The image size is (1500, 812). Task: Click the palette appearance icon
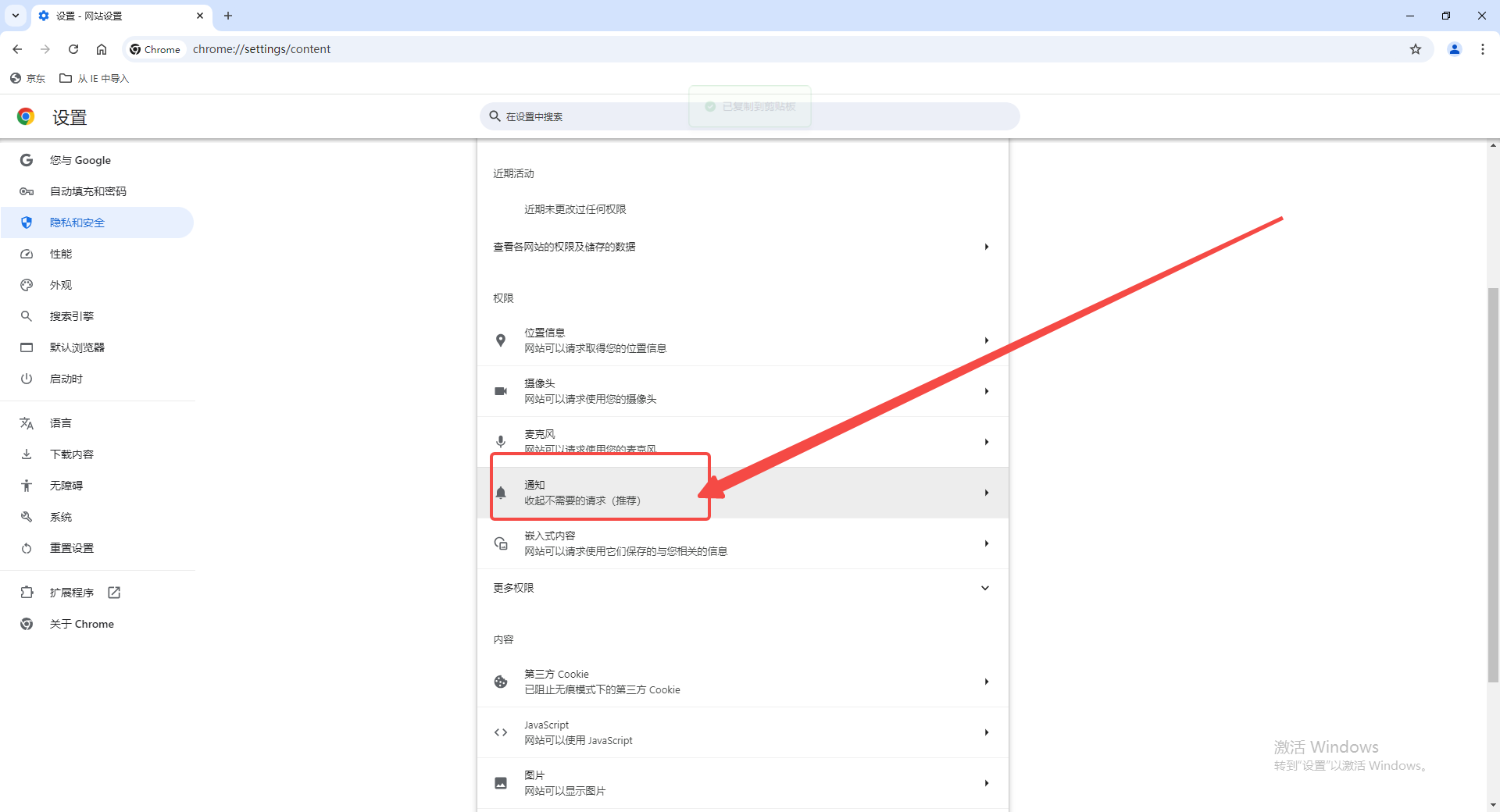27,285
